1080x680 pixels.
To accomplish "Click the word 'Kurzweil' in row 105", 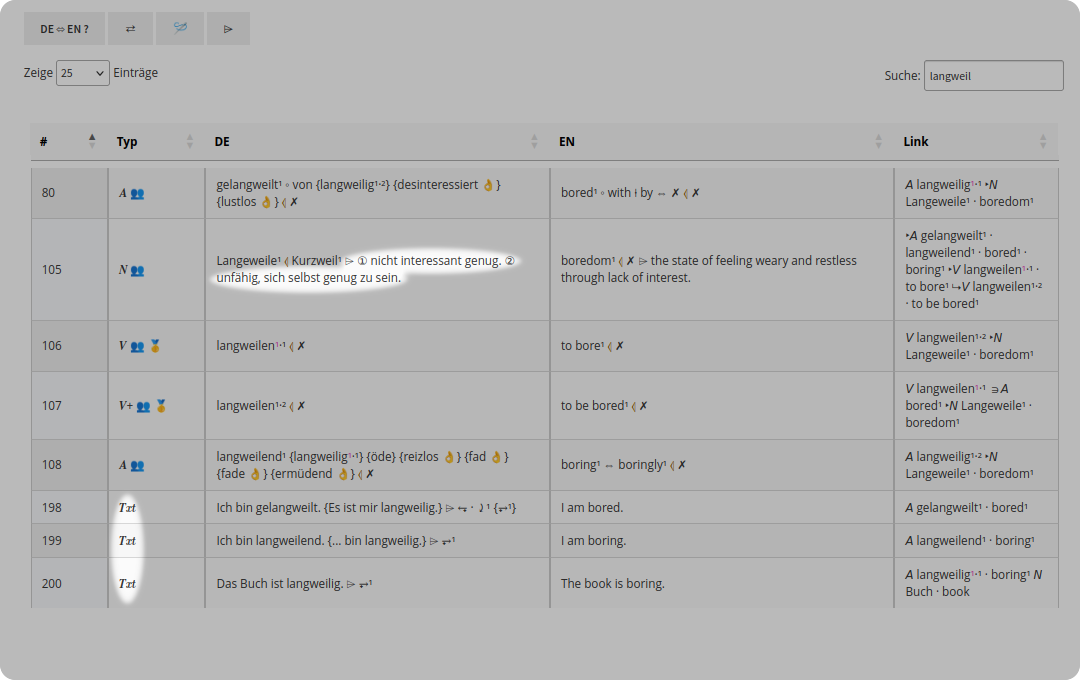I will (x=315, y=260).
